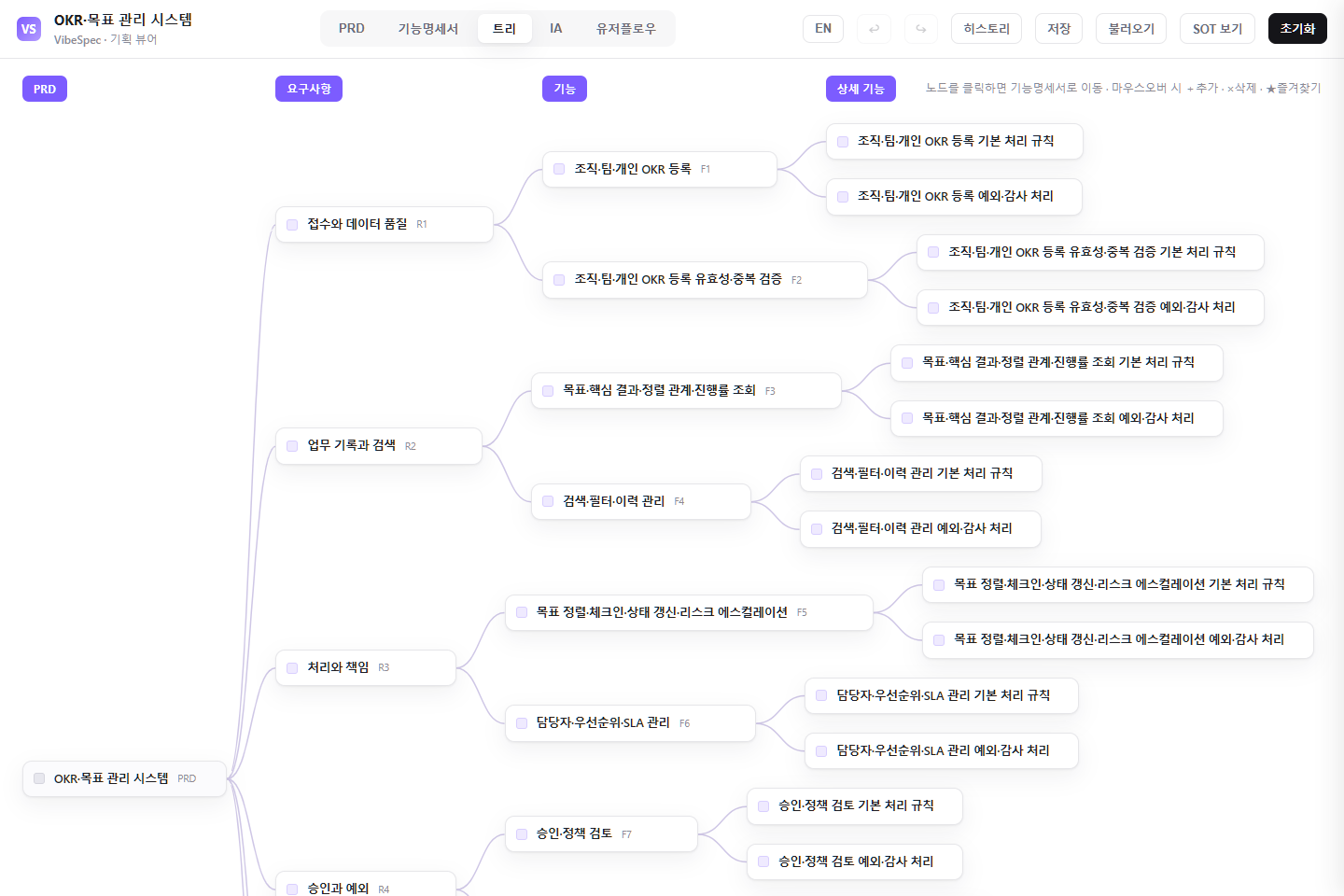Select 진행률 조회 예외·감사 처리 node
Screen dimensions: 1344x896
(x=1057, y=418)
